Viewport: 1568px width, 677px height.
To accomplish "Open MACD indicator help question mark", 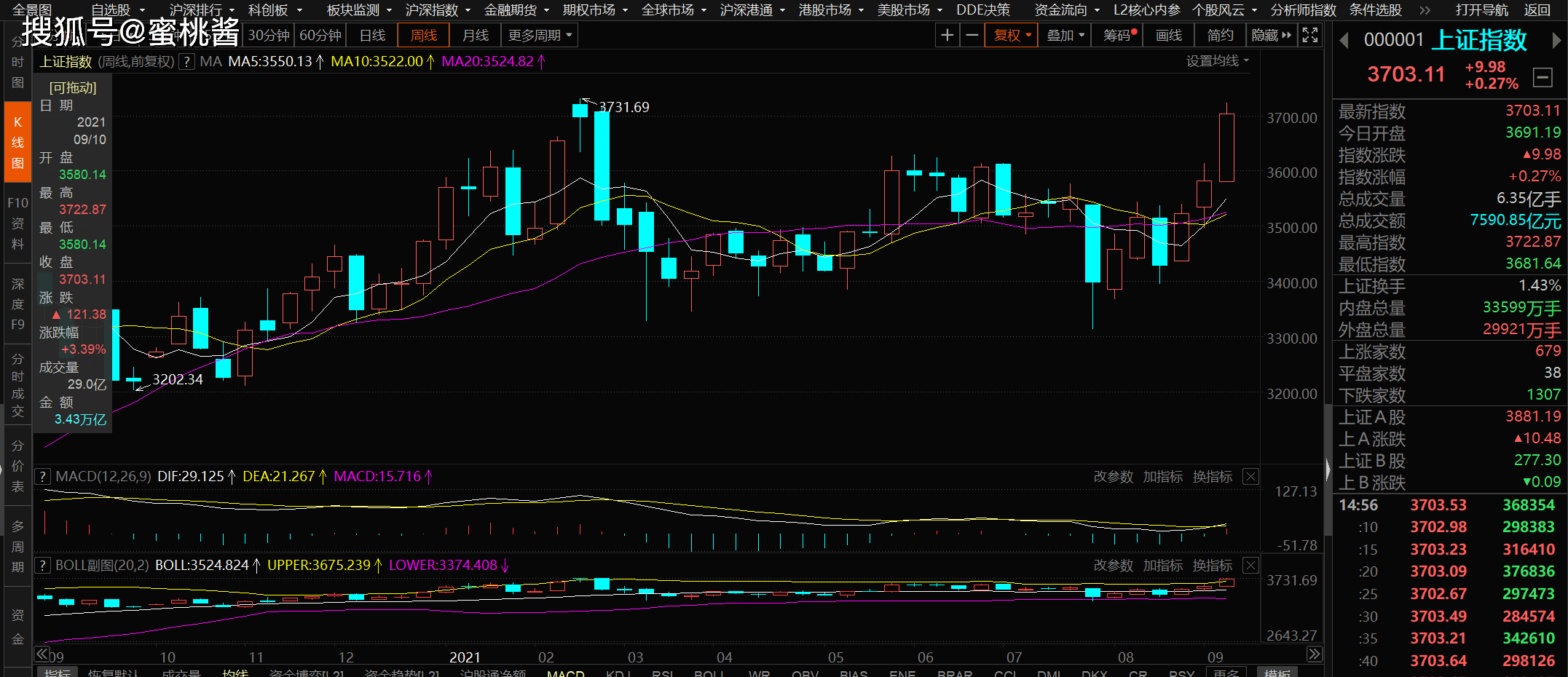I will pos(43,477).
